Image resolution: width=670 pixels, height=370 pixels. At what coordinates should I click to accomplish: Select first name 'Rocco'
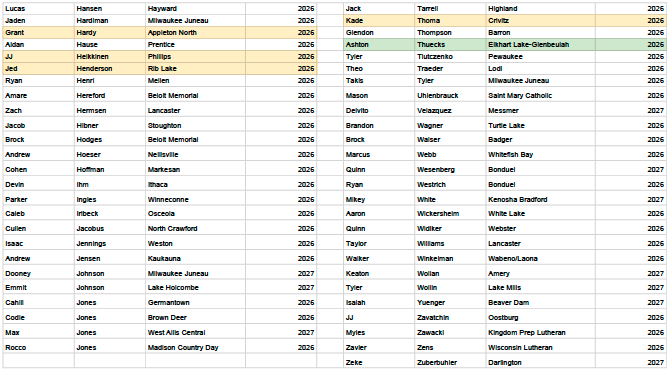39,347
